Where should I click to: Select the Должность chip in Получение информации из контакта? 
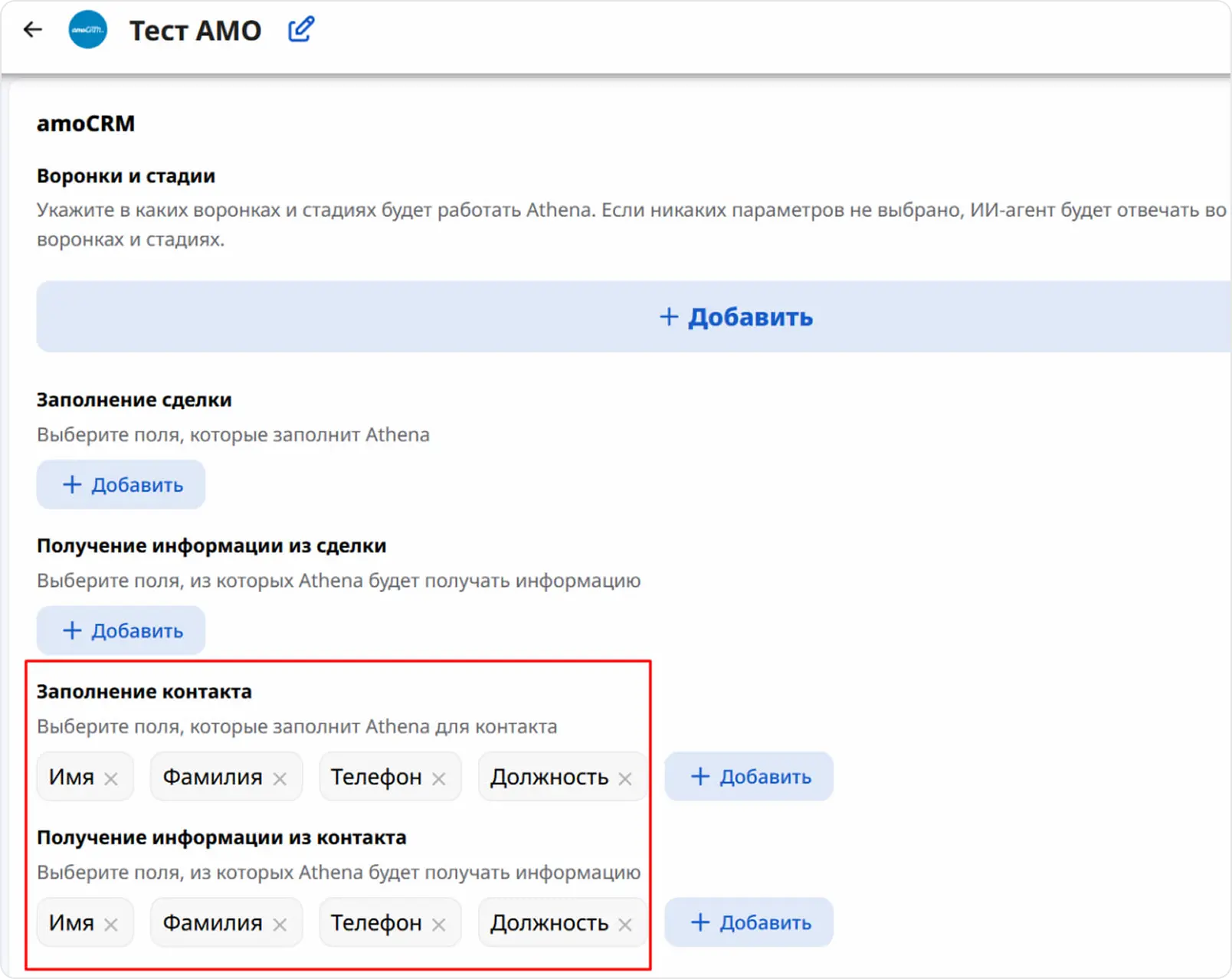click(x=549, y=923)
